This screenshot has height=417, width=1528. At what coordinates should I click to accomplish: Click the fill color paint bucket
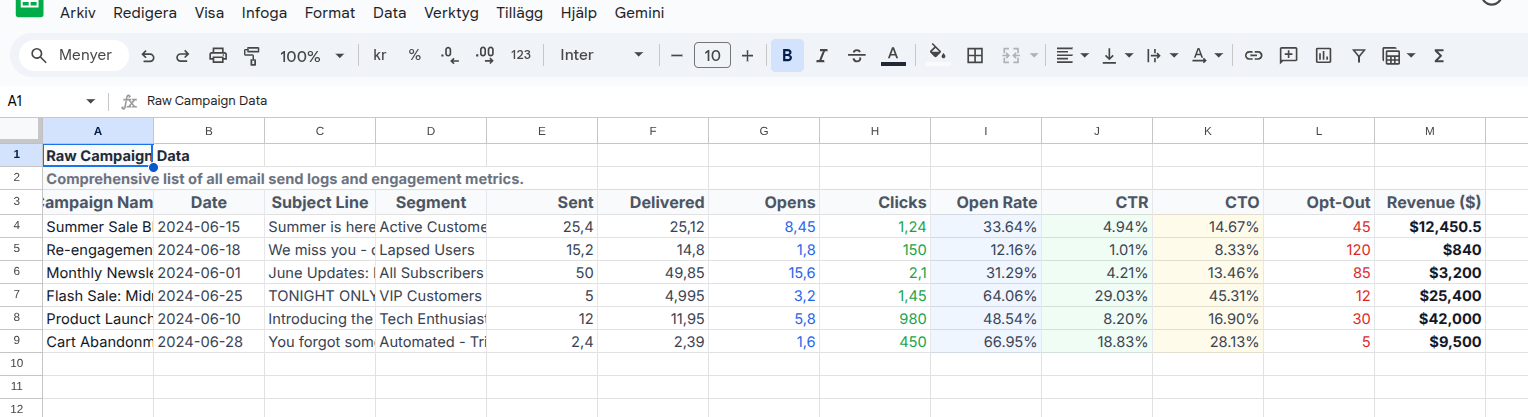[937, 56]
